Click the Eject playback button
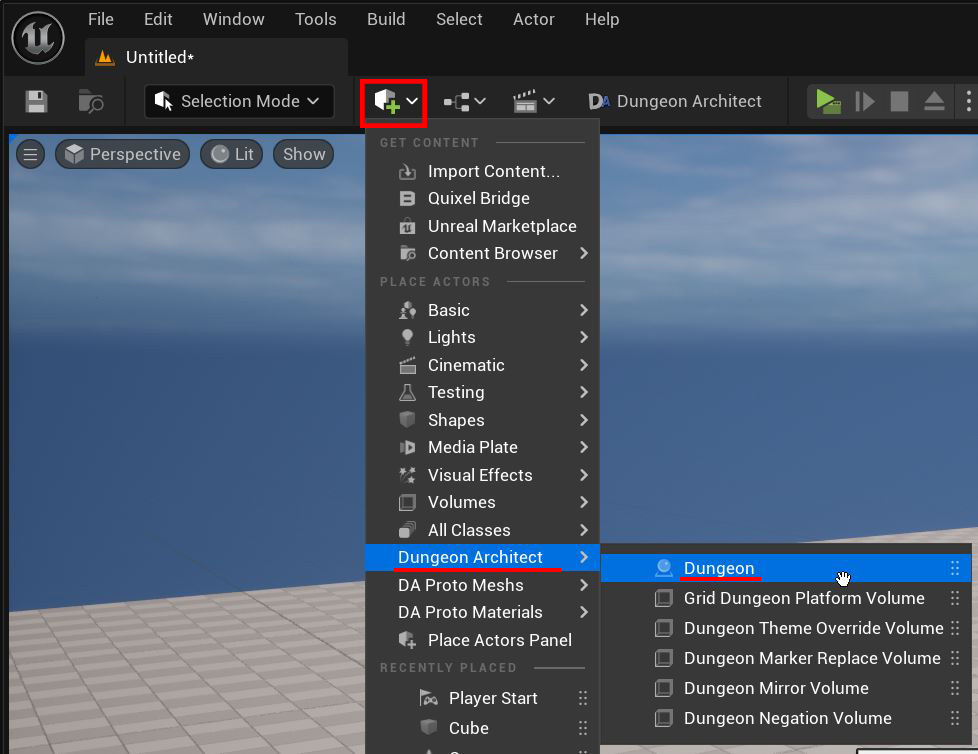978x754 pixels. [934, 101]
